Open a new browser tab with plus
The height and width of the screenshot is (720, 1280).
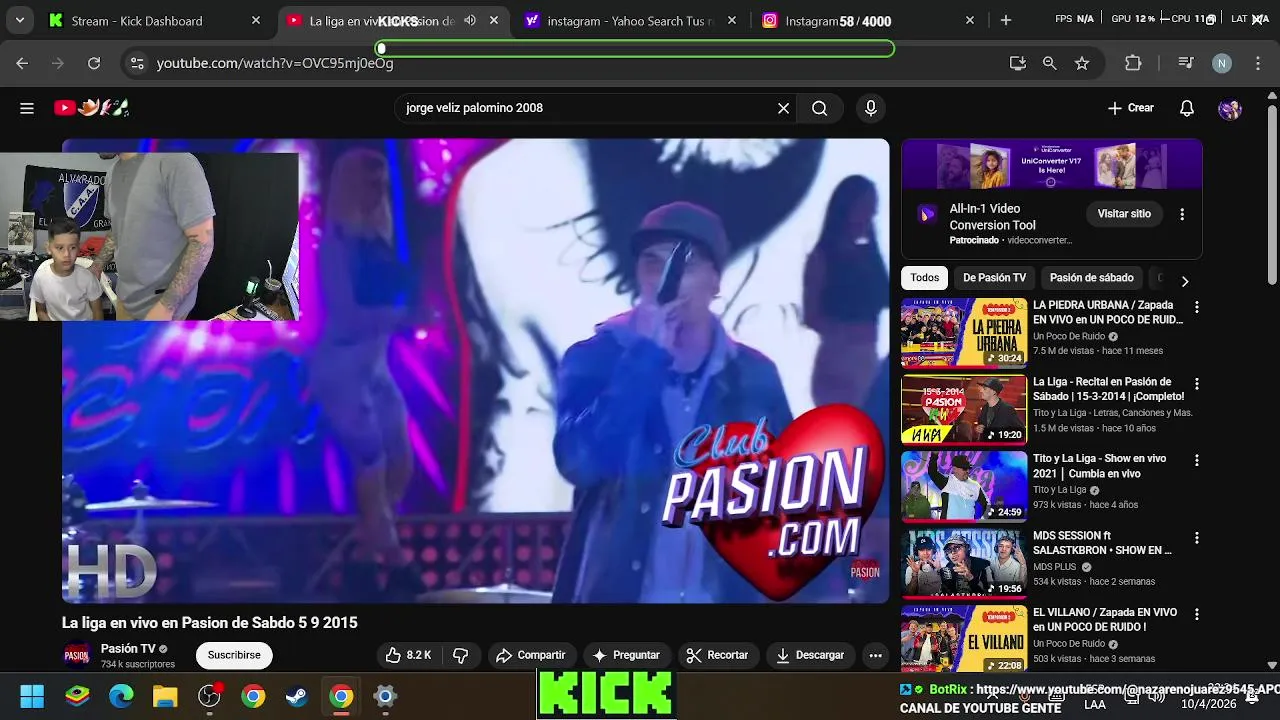click(1006, 20)
